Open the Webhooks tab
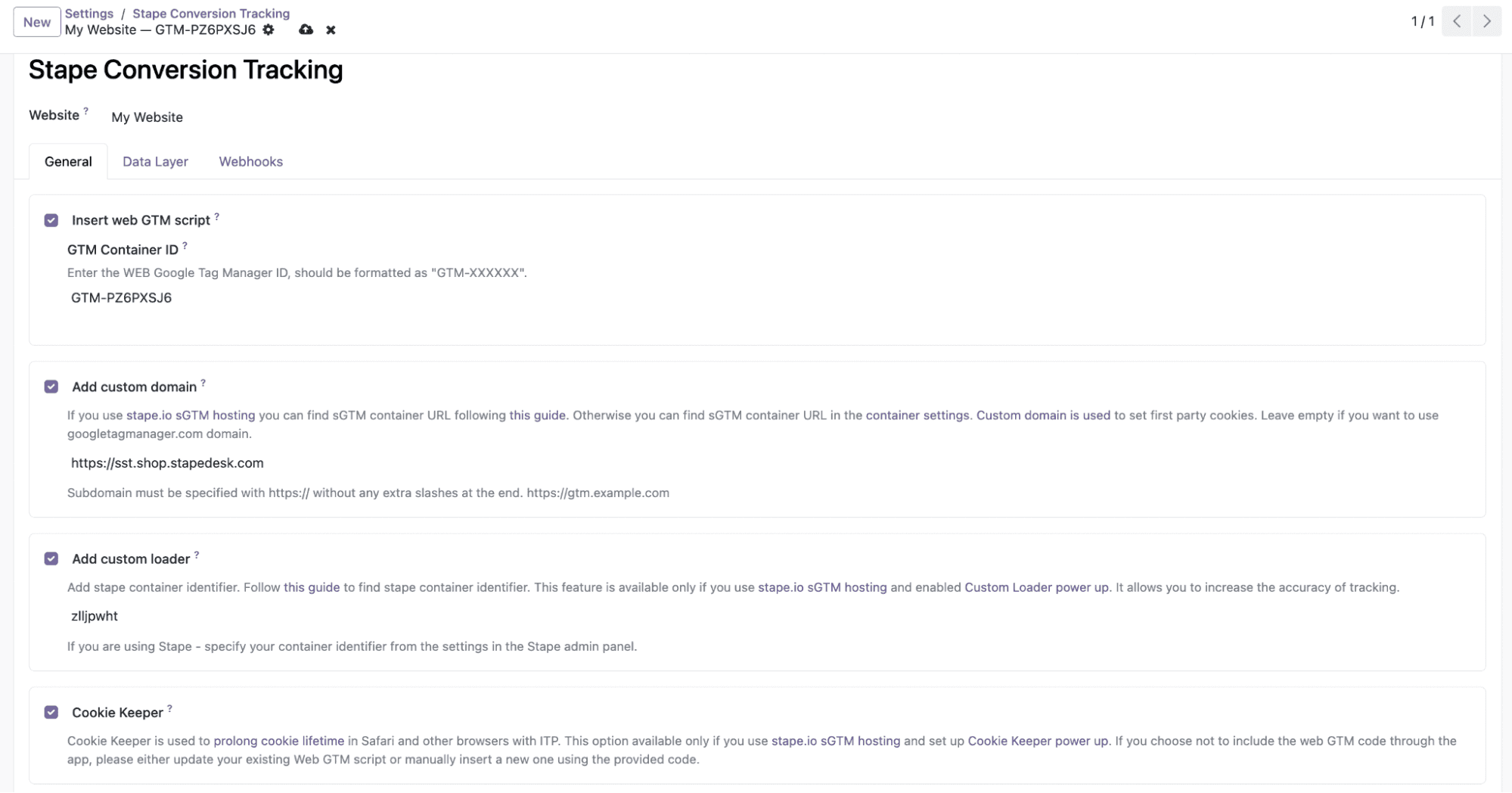Screen dimensions: 1512x793 pos(250,162)
